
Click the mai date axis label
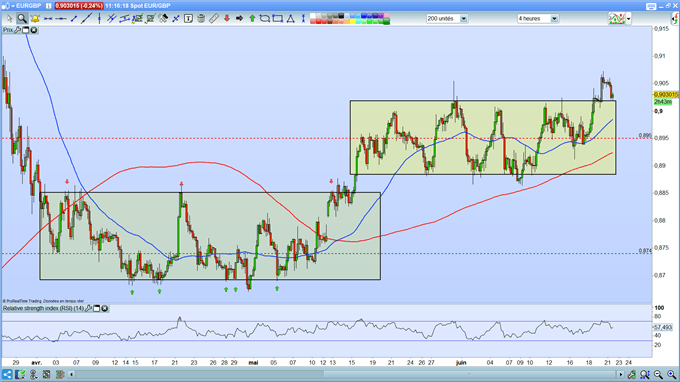pyautogui.click(x=253, y=362)
